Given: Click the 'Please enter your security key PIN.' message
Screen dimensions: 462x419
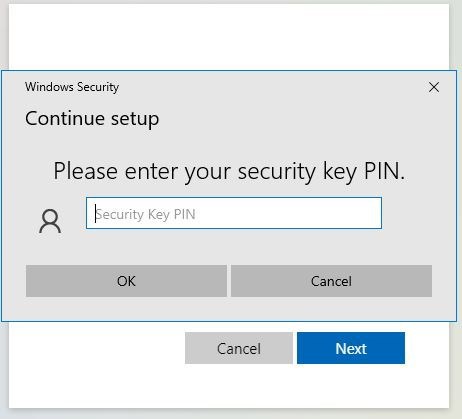Looking at the screenshot, I should point(229,171).
